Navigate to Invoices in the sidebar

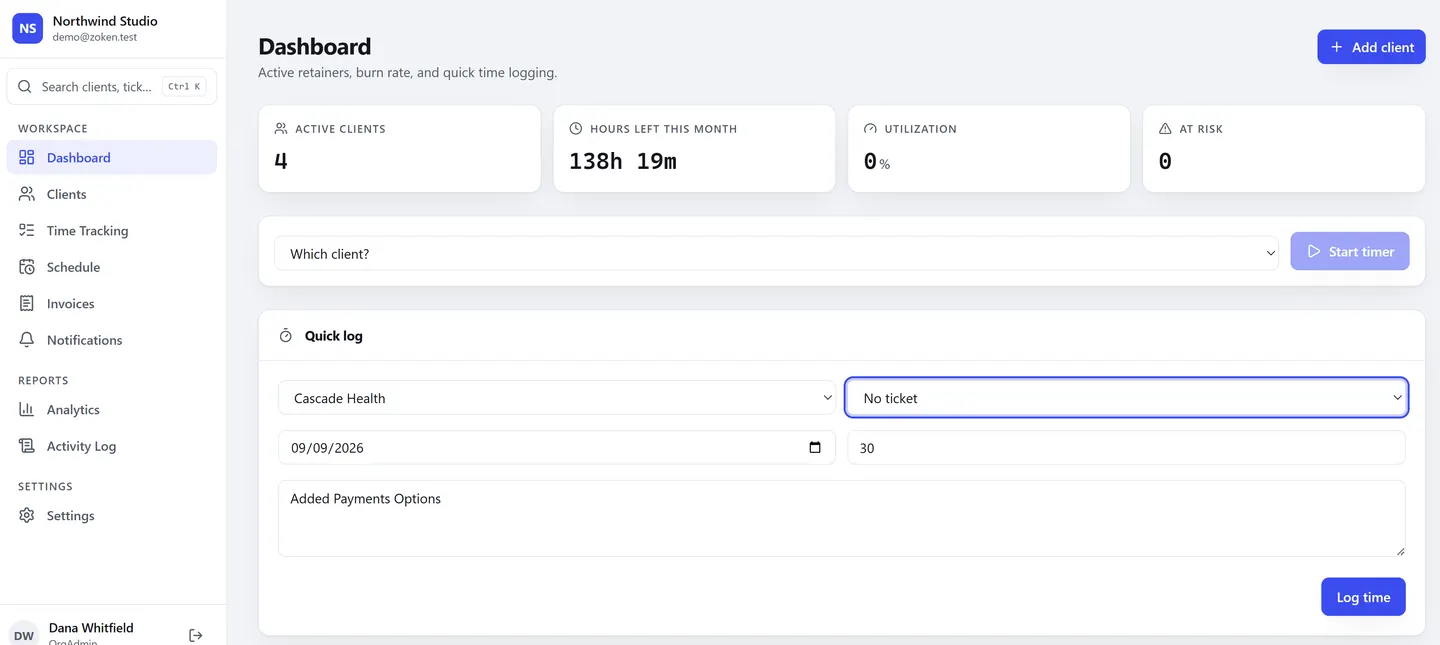click(x=112, y=303)
